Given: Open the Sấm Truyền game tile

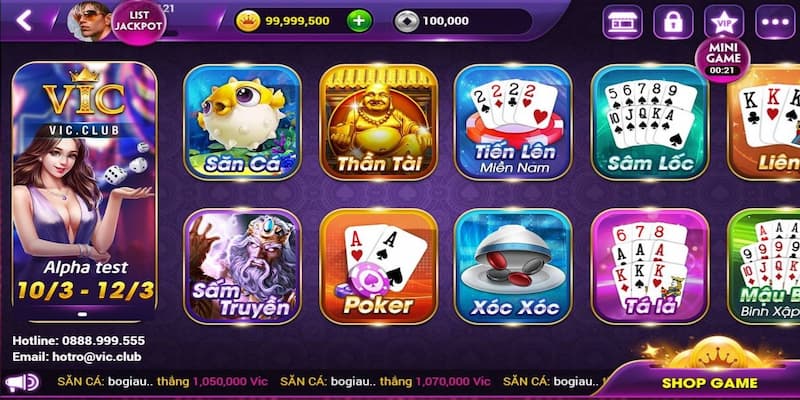Looking at the screenshot, I should tap(242, 266).
